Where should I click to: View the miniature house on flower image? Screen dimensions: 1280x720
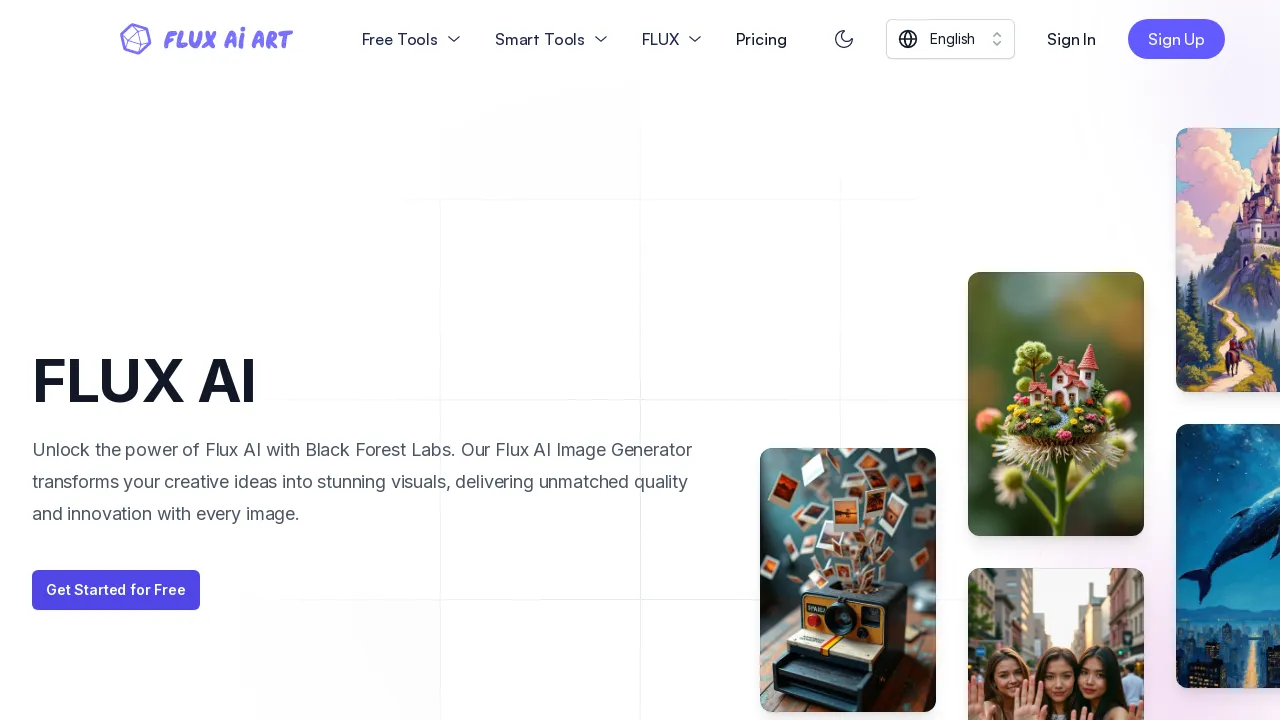(x=1056, y=404)
